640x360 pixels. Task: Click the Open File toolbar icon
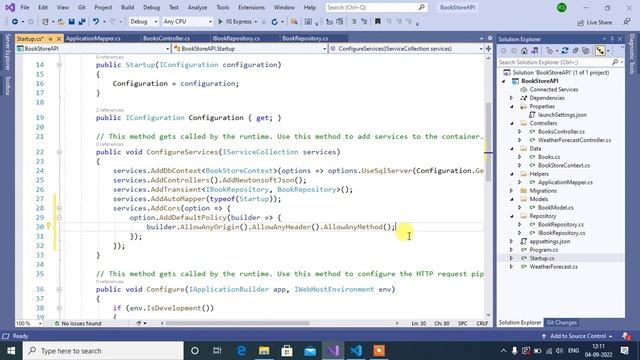(61, 22)
